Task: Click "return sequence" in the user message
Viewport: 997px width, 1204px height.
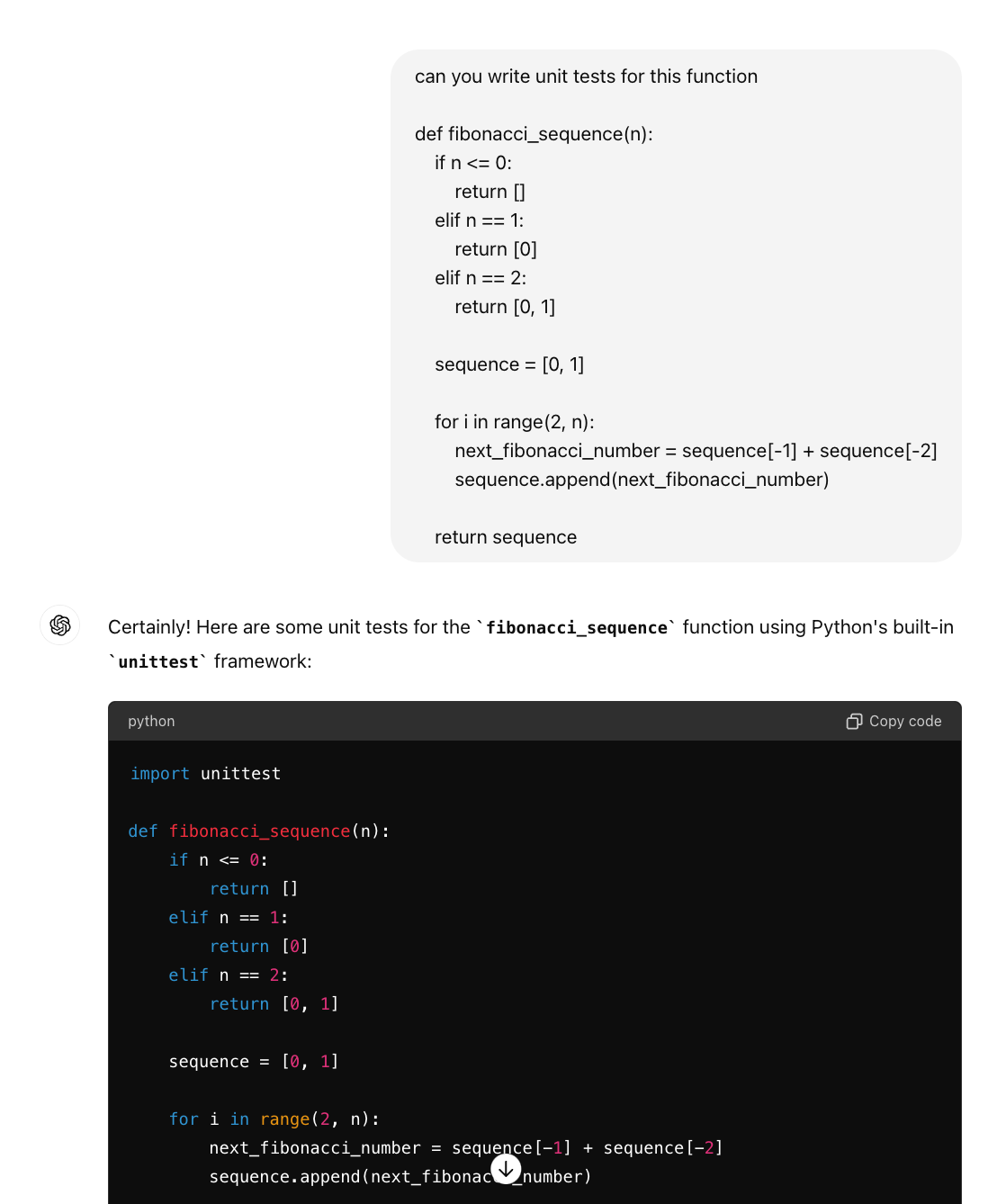Action: (505, 537)
